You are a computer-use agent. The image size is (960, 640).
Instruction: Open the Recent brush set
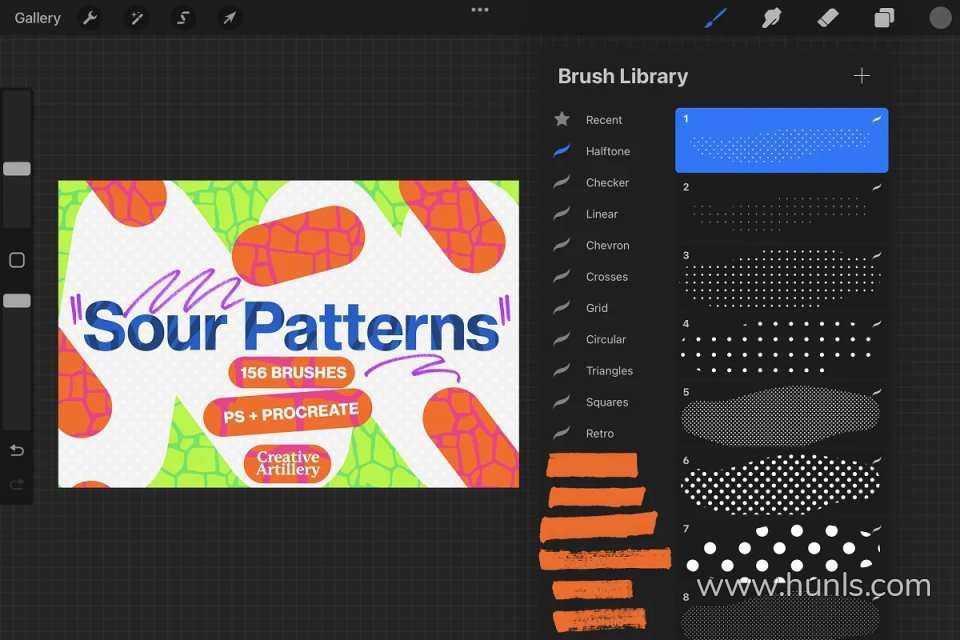(603, 120)
